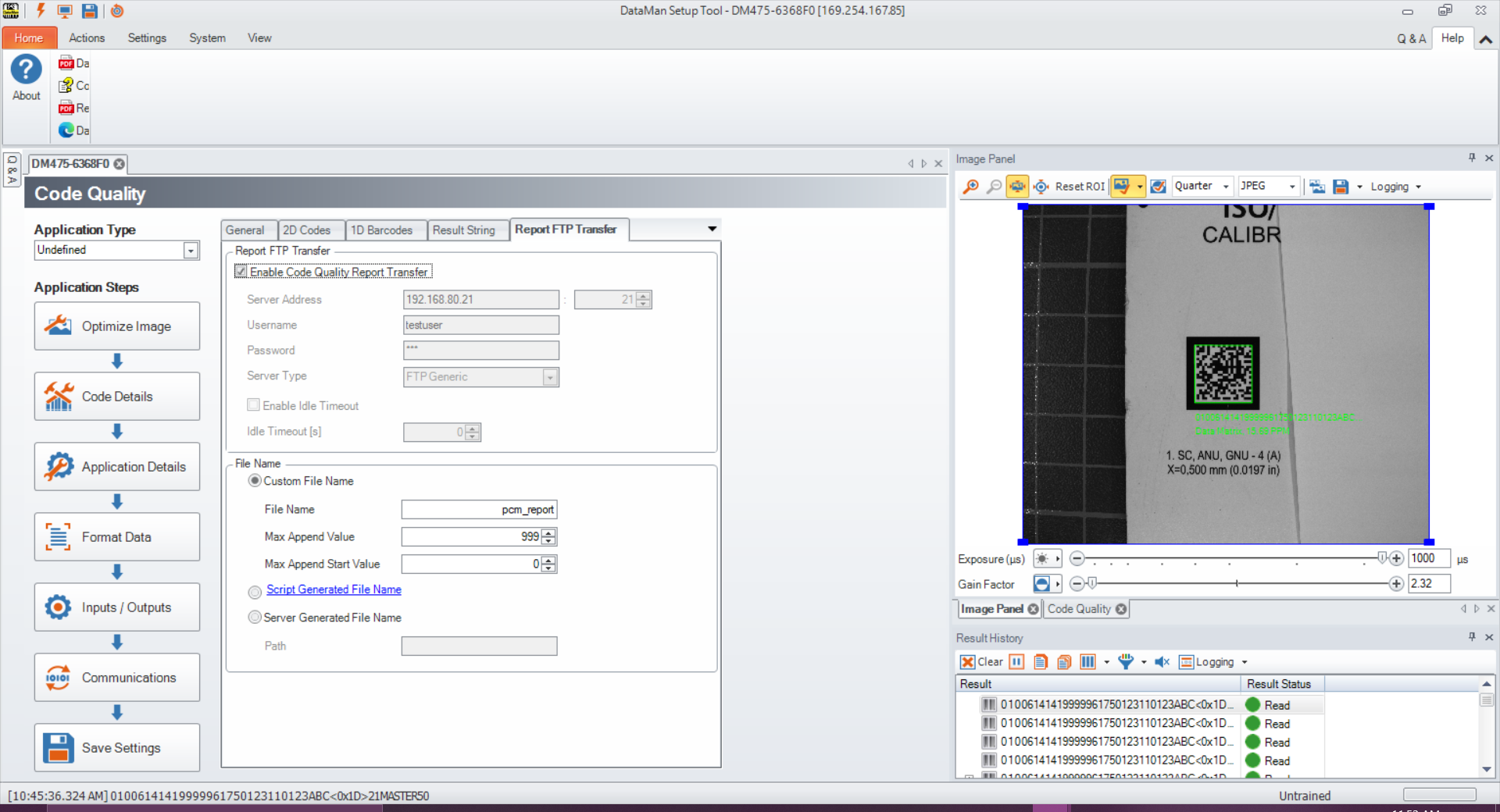Open the JPEG image format dropdown

coord(1291,187)
